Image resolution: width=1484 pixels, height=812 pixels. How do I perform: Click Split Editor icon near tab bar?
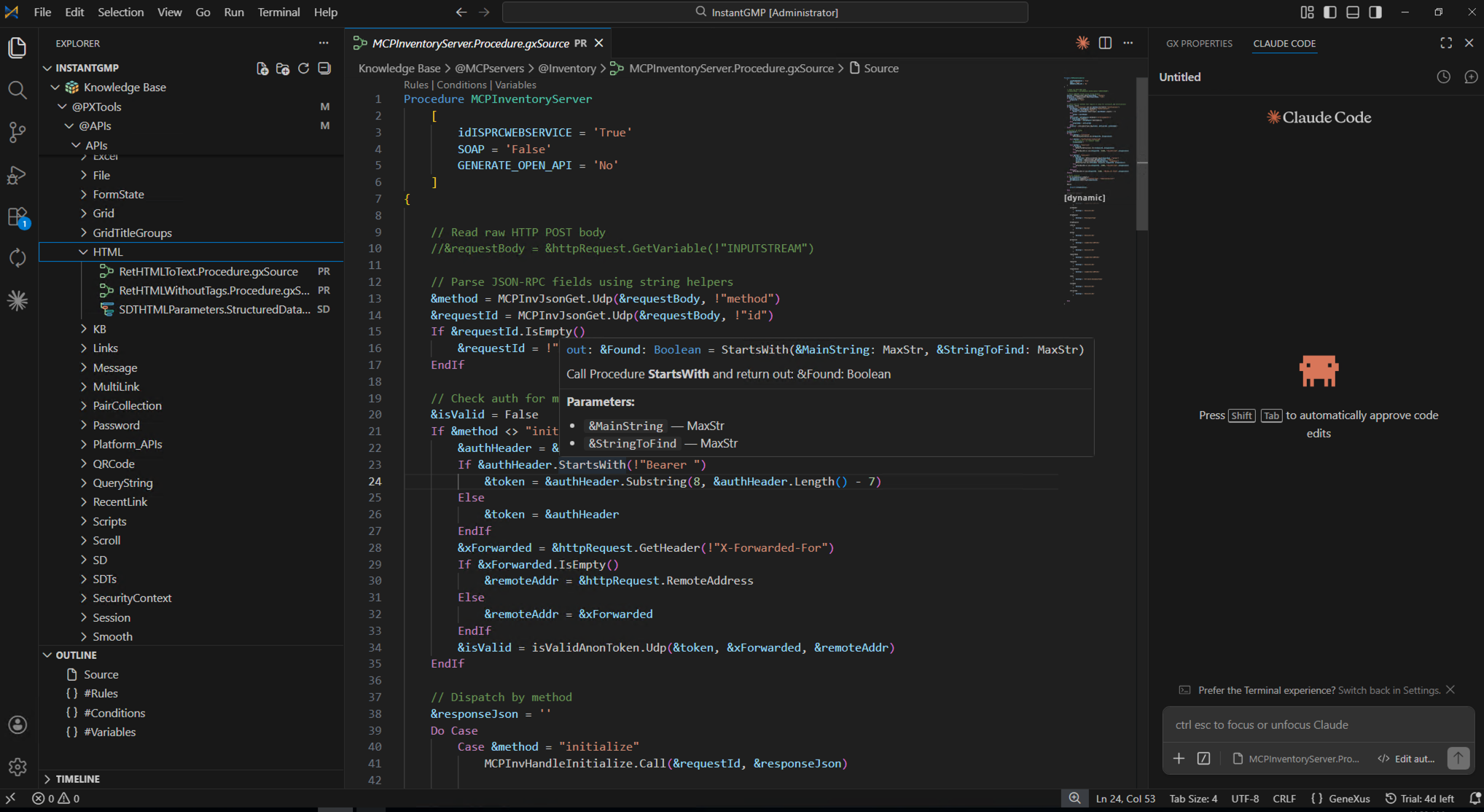point(1105,43)
